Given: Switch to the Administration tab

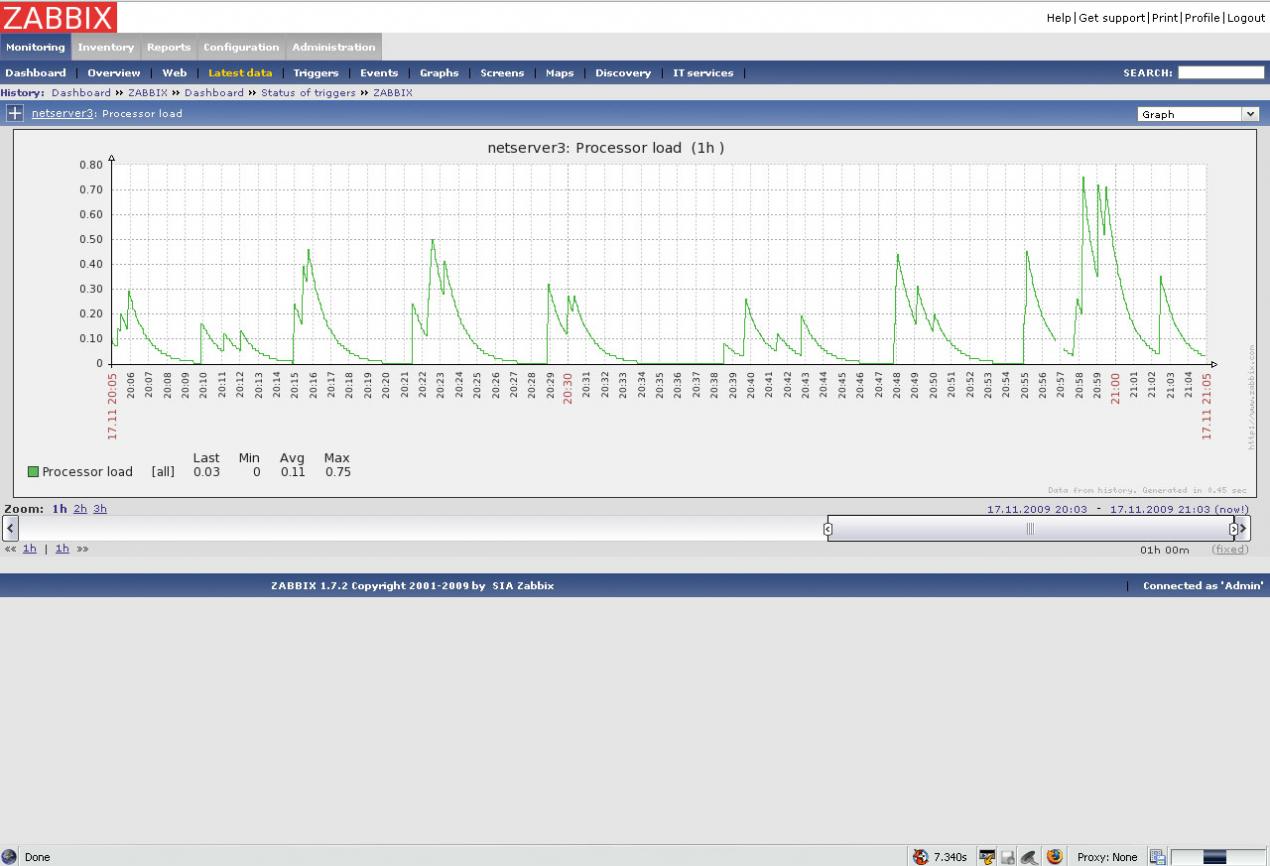Looking at the screenshot, I should 333,47.
